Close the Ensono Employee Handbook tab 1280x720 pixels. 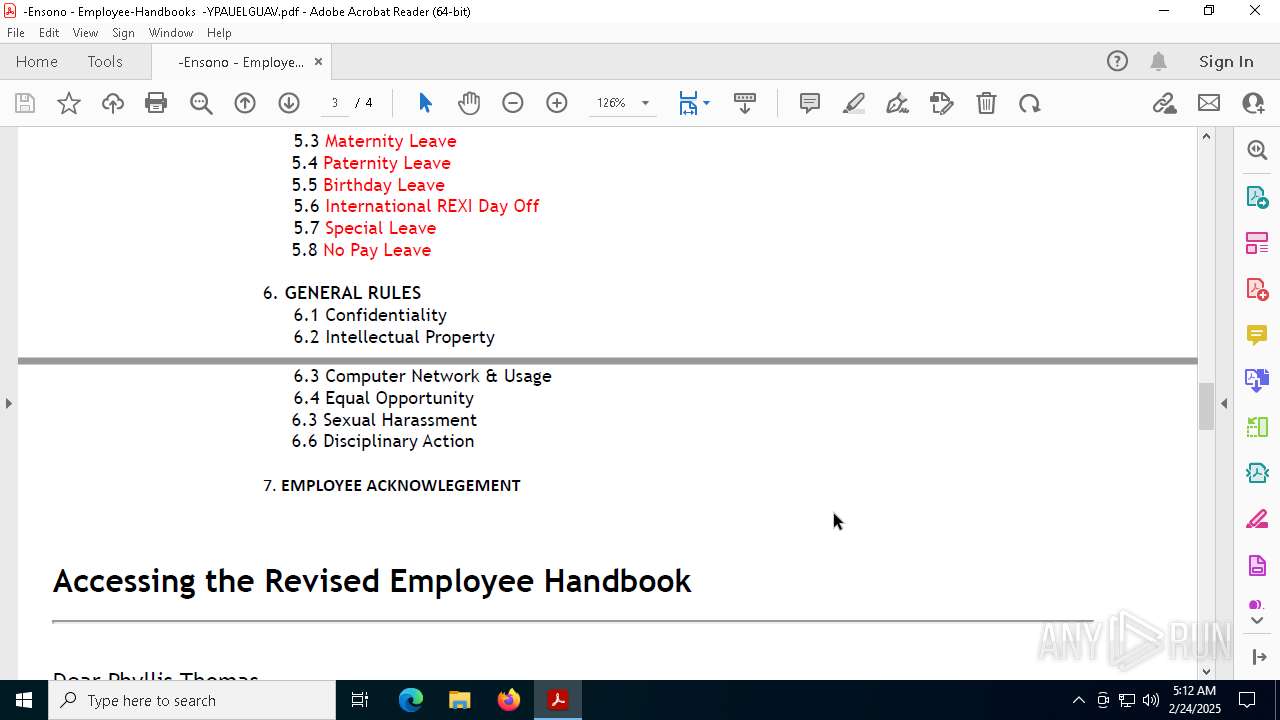318,62
